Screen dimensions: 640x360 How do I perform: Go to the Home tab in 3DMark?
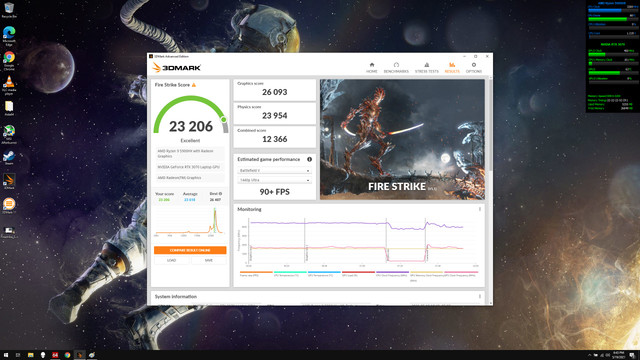coord(371,67)
